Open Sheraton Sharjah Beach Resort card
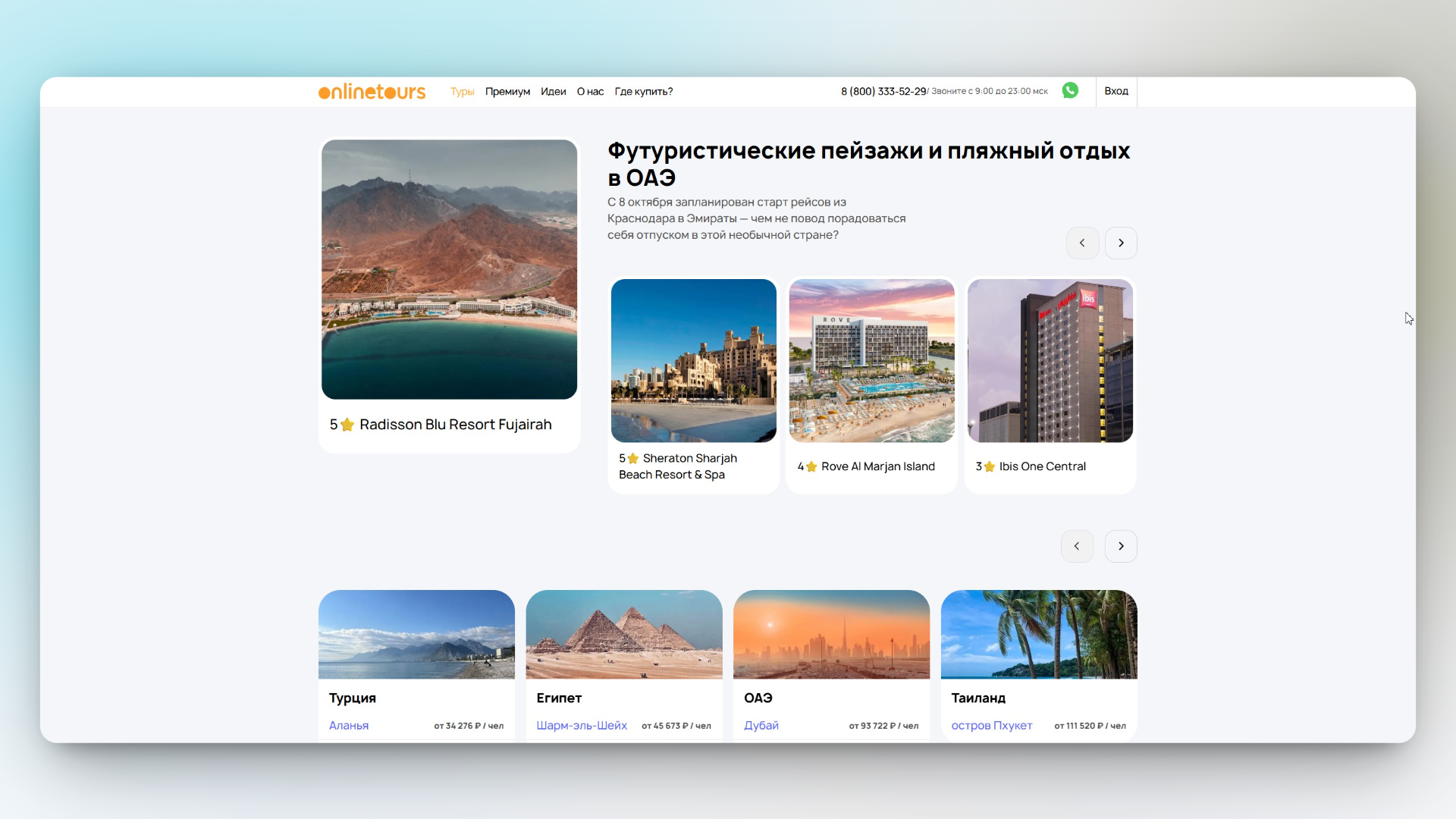The width and height of the screenshot is (1456, 819). pyautogui.click(x=693, y=385)
